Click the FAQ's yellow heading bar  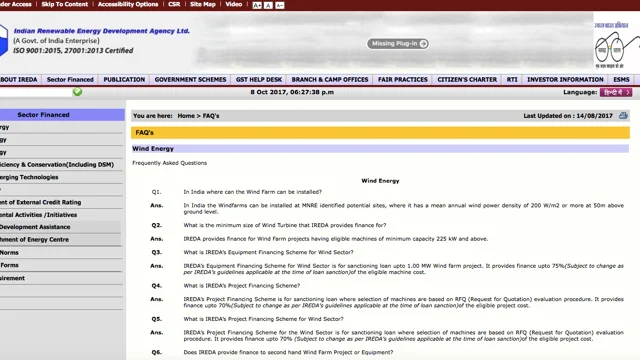380,133
